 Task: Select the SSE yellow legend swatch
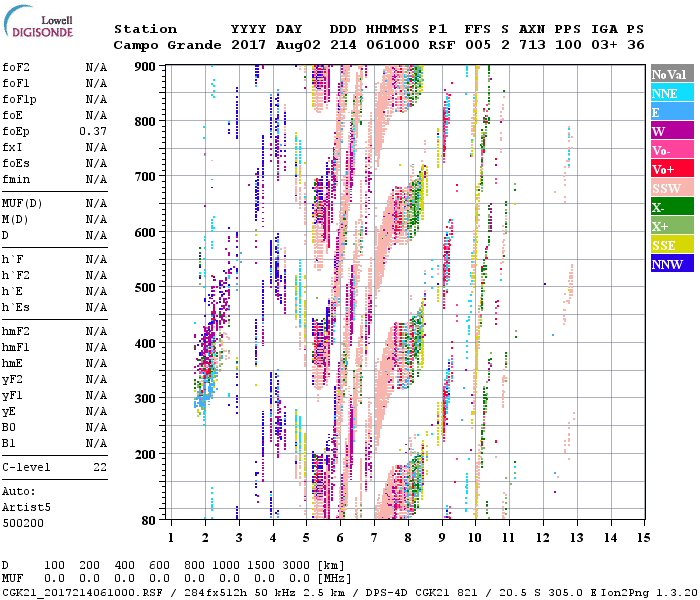coord(672,245)
